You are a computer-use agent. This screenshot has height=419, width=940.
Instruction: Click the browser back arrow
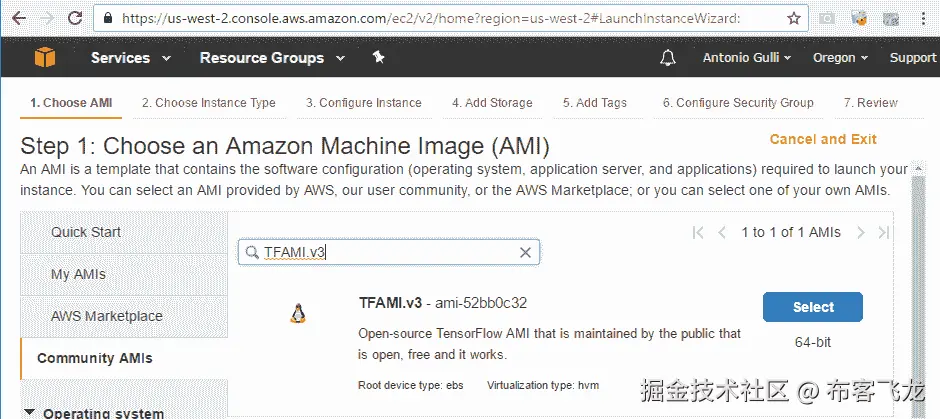point(19,18)
